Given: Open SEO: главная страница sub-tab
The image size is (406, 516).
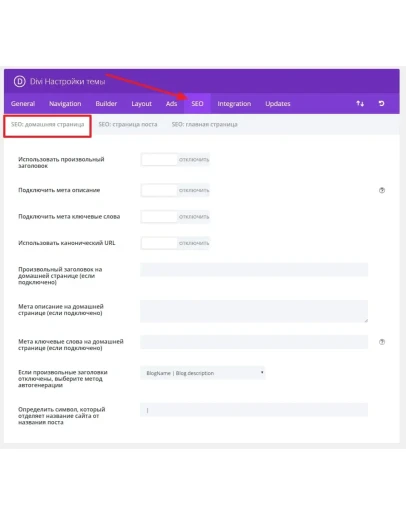Looking at the screenshot, I should [204, 125].
